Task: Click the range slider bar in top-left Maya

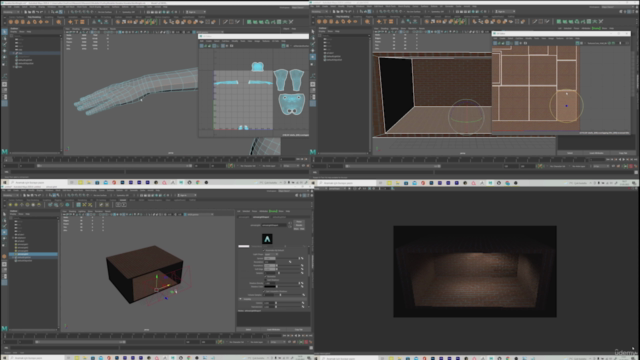Action: pyautogui.click(x=114, y=166)
